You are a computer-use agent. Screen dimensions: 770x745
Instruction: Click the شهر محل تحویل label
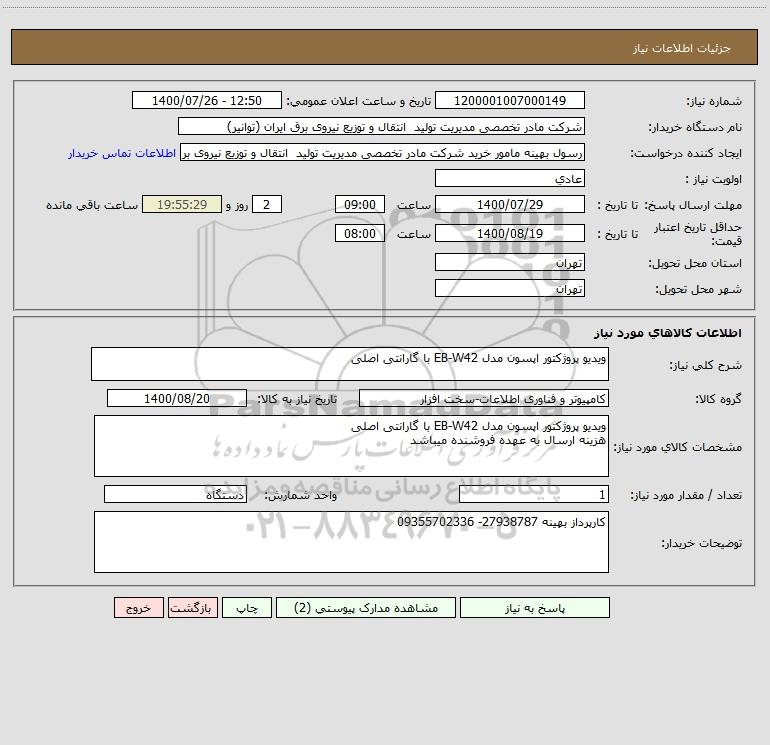[x=699, y=290]
